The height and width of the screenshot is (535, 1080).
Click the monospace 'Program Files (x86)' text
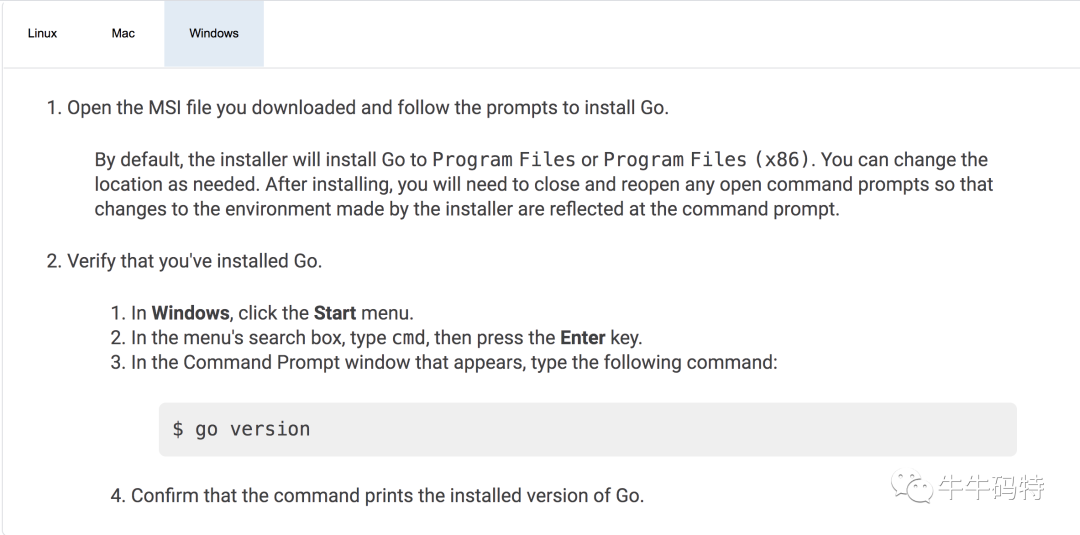(x=709, y=160)
